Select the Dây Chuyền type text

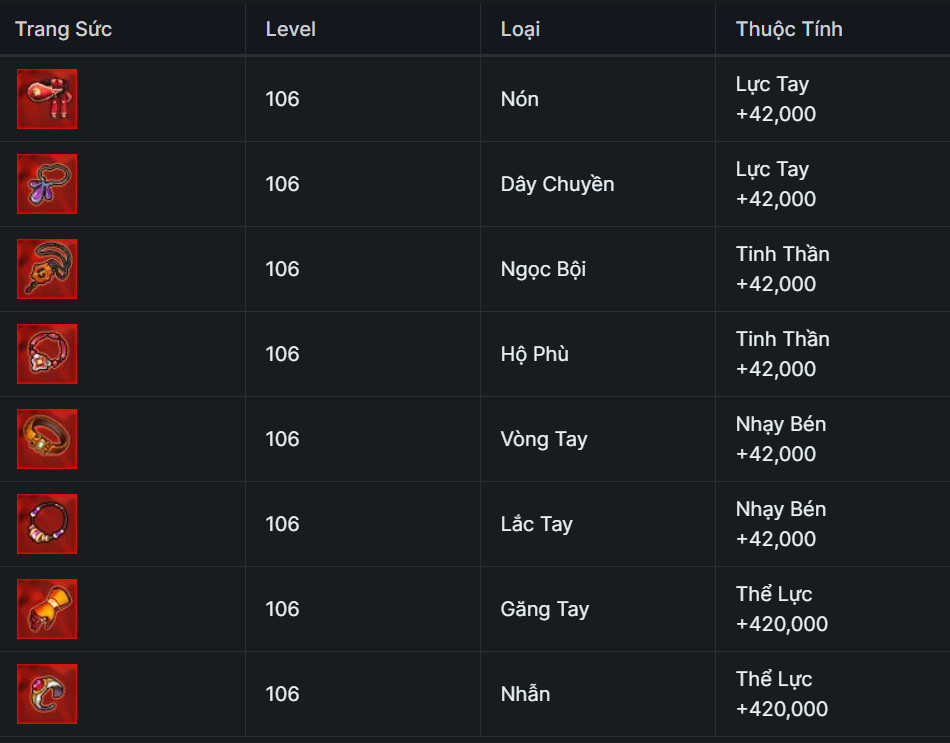pos(557,184)
